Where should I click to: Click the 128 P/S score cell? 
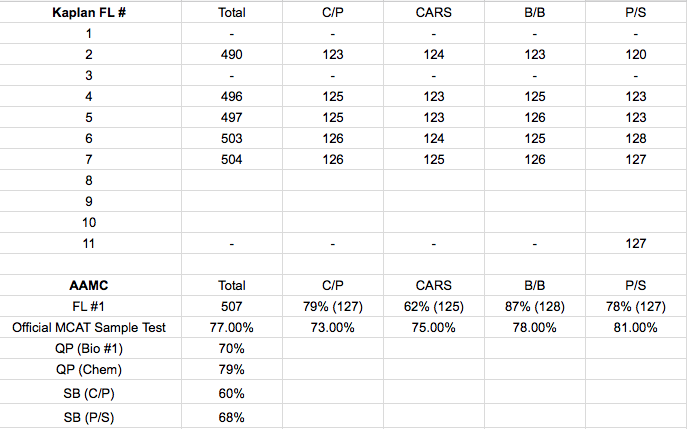(x=636, y=138)
